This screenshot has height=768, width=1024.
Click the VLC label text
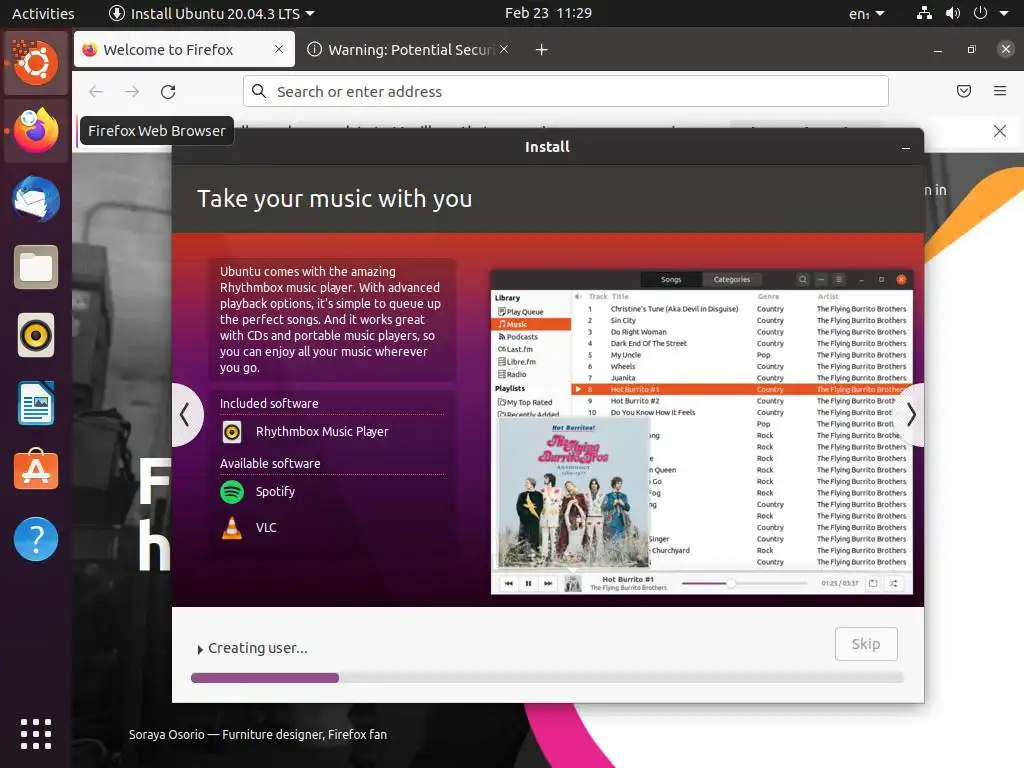(266, 528)
